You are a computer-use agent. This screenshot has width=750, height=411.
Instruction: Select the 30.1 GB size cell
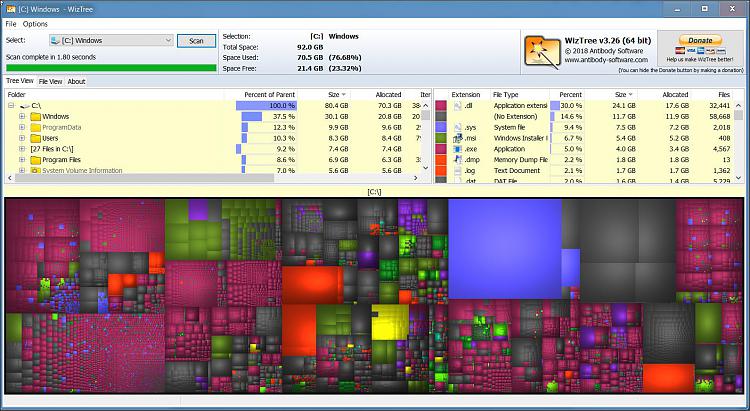pyautogui.click(x=338, y=116)
